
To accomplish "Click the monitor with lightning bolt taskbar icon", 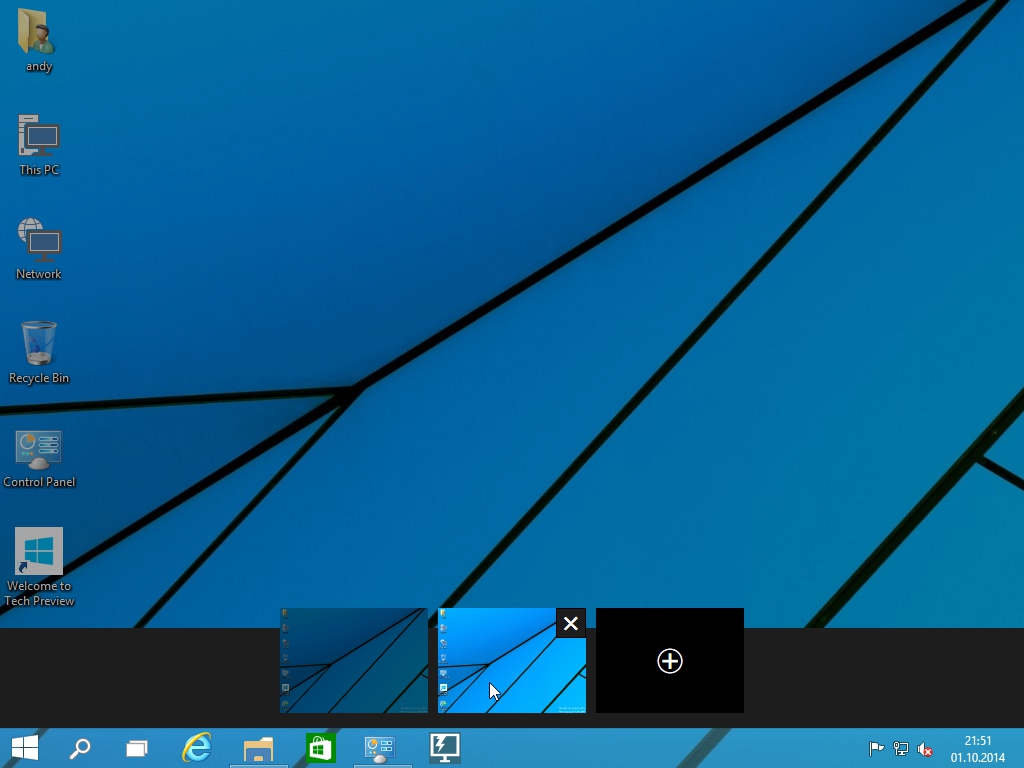I will 444,748.
